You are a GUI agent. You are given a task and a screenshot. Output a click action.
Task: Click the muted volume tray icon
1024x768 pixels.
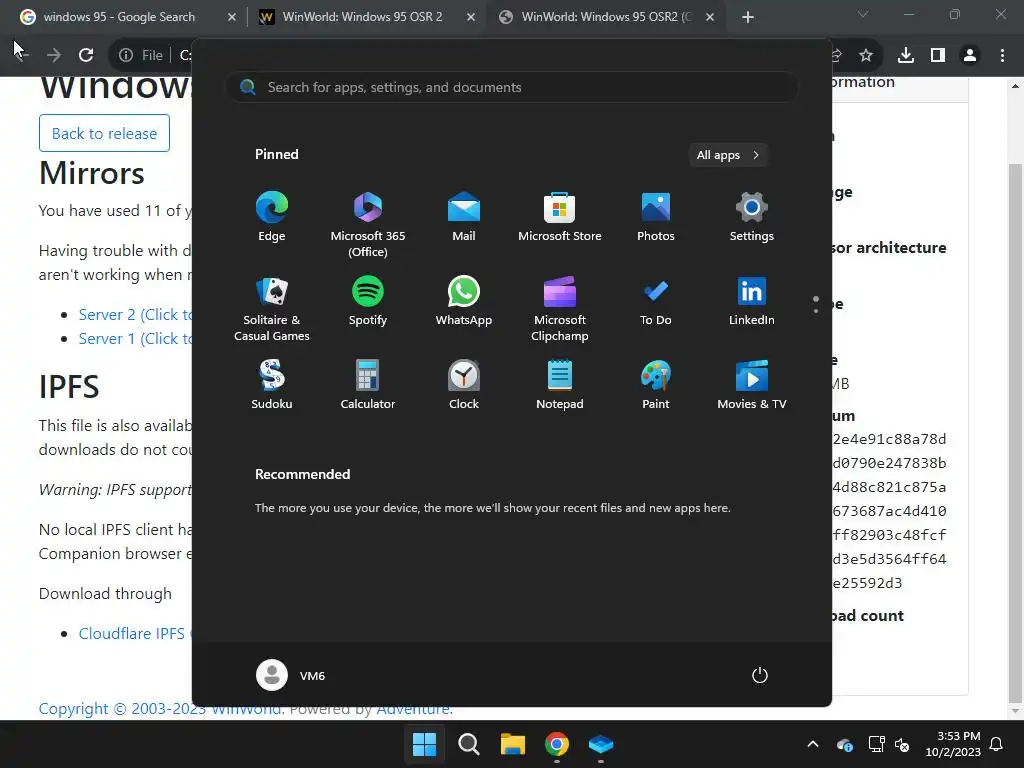(903, 744)
